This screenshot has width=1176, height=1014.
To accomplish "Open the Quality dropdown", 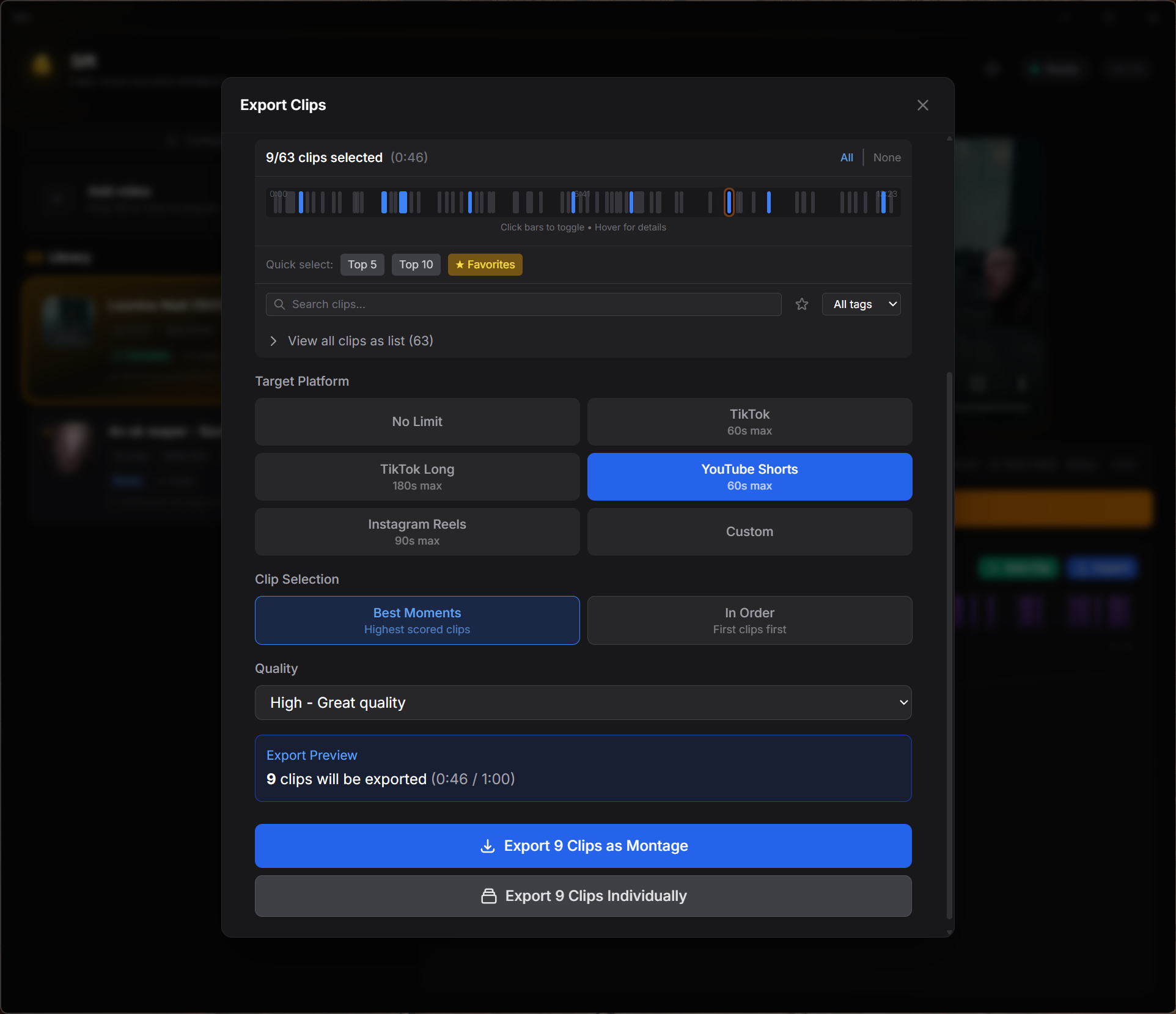I will pos(582,702).
